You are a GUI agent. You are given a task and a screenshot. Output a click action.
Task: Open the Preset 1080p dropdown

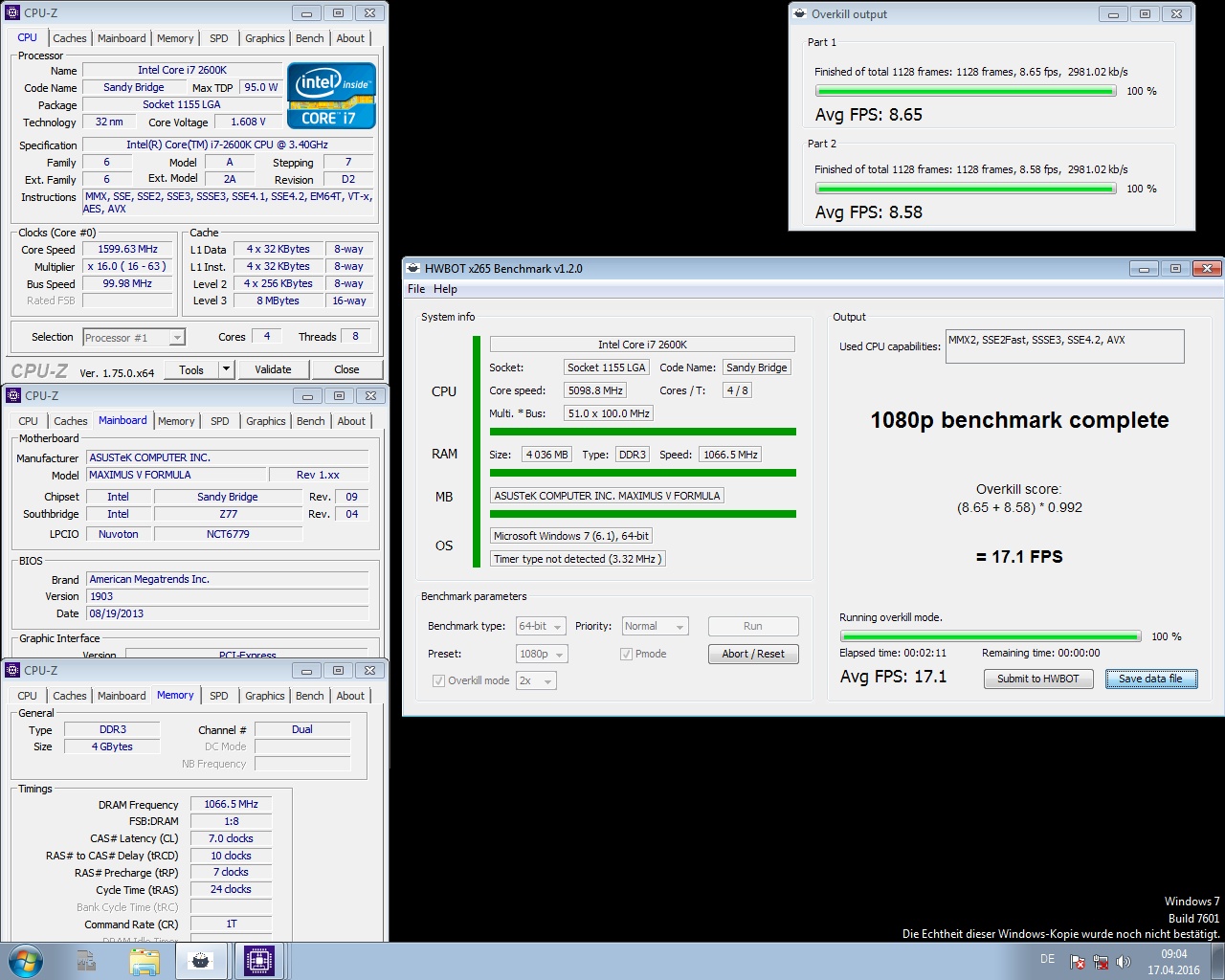pyautogui.click(x=542, y=654)
